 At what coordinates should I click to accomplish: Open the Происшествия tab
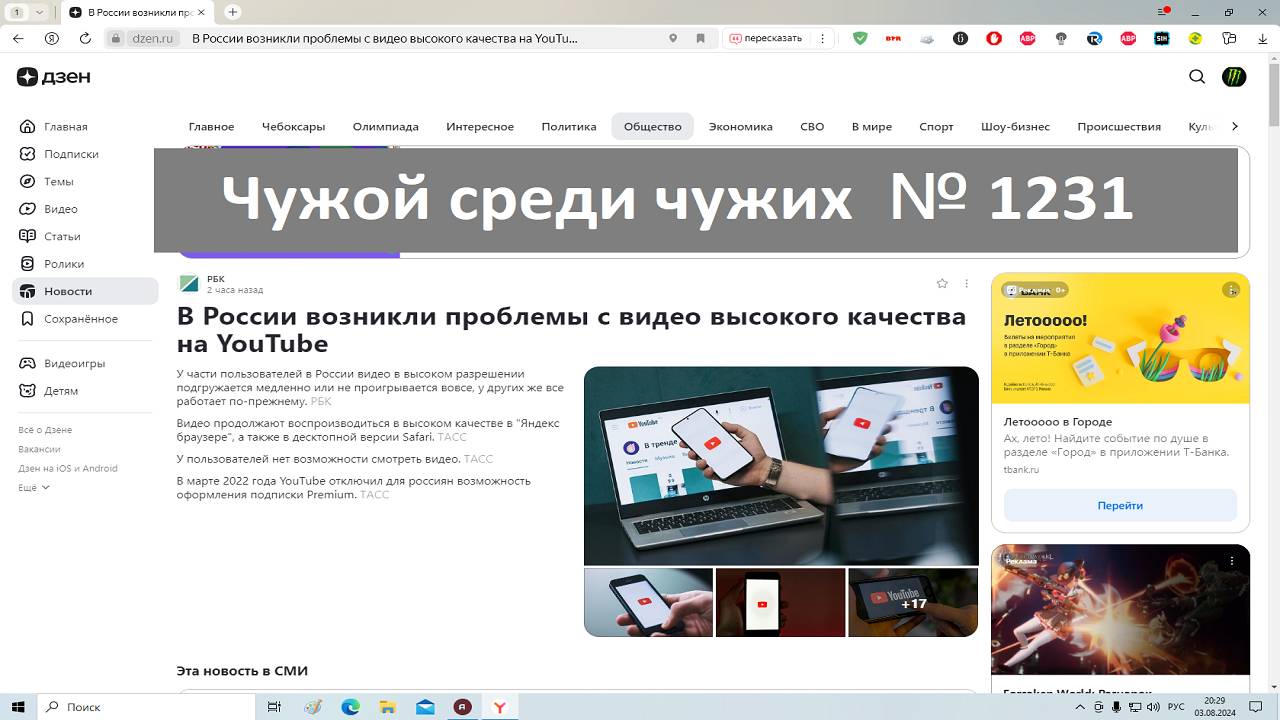(1119, 127)
